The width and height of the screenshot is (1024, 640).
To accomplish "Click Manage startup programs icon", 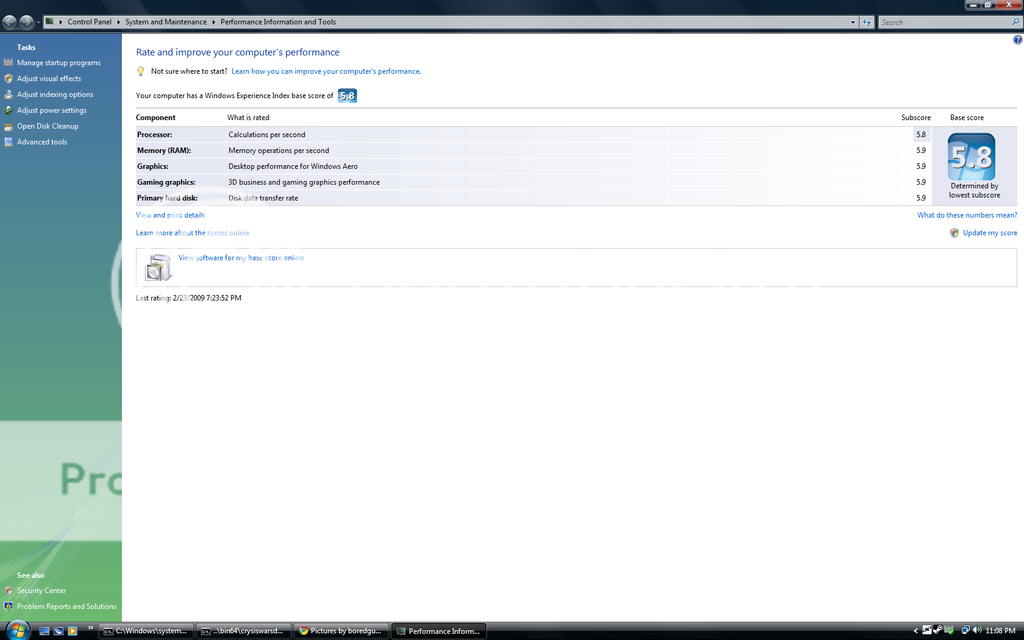I will pos(8,63).
